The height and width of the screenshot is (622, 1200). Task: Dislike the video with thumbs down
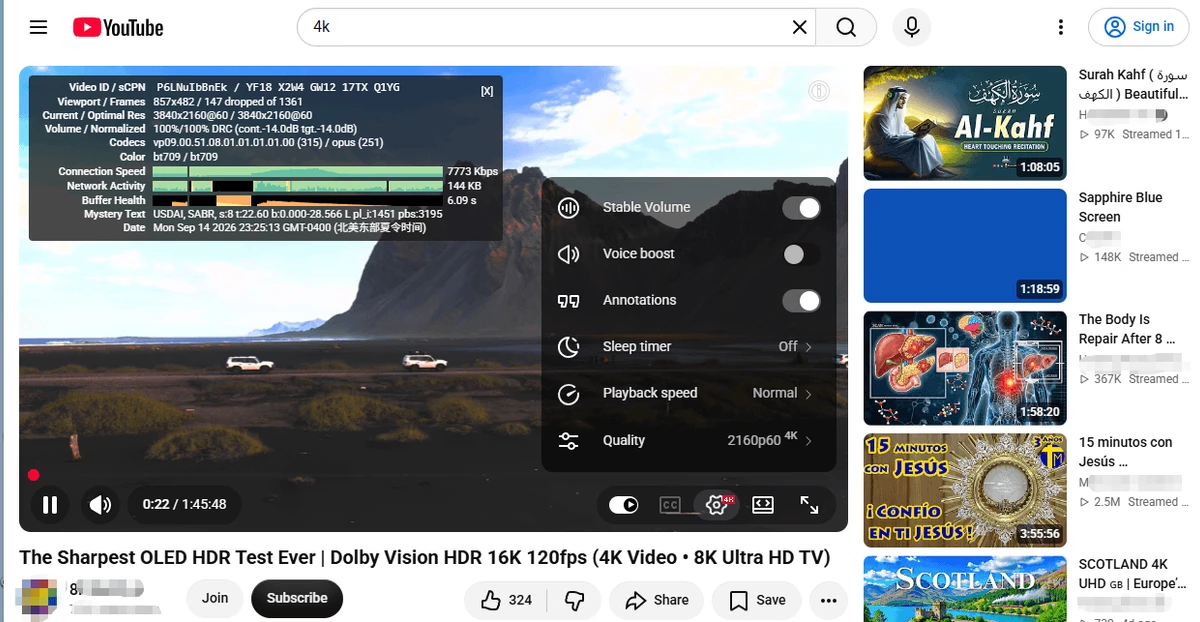(574, 600)
